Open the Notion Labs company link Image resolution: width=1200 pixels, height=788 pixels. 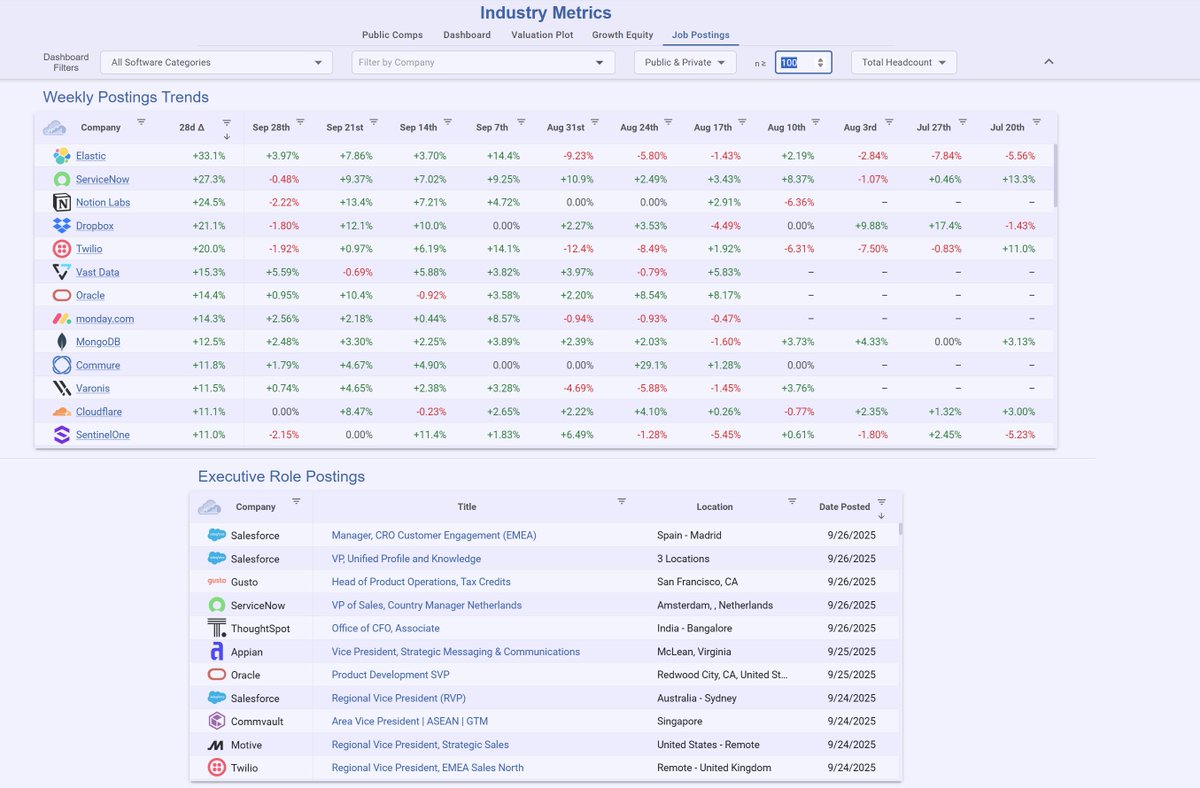pos(103,202)
